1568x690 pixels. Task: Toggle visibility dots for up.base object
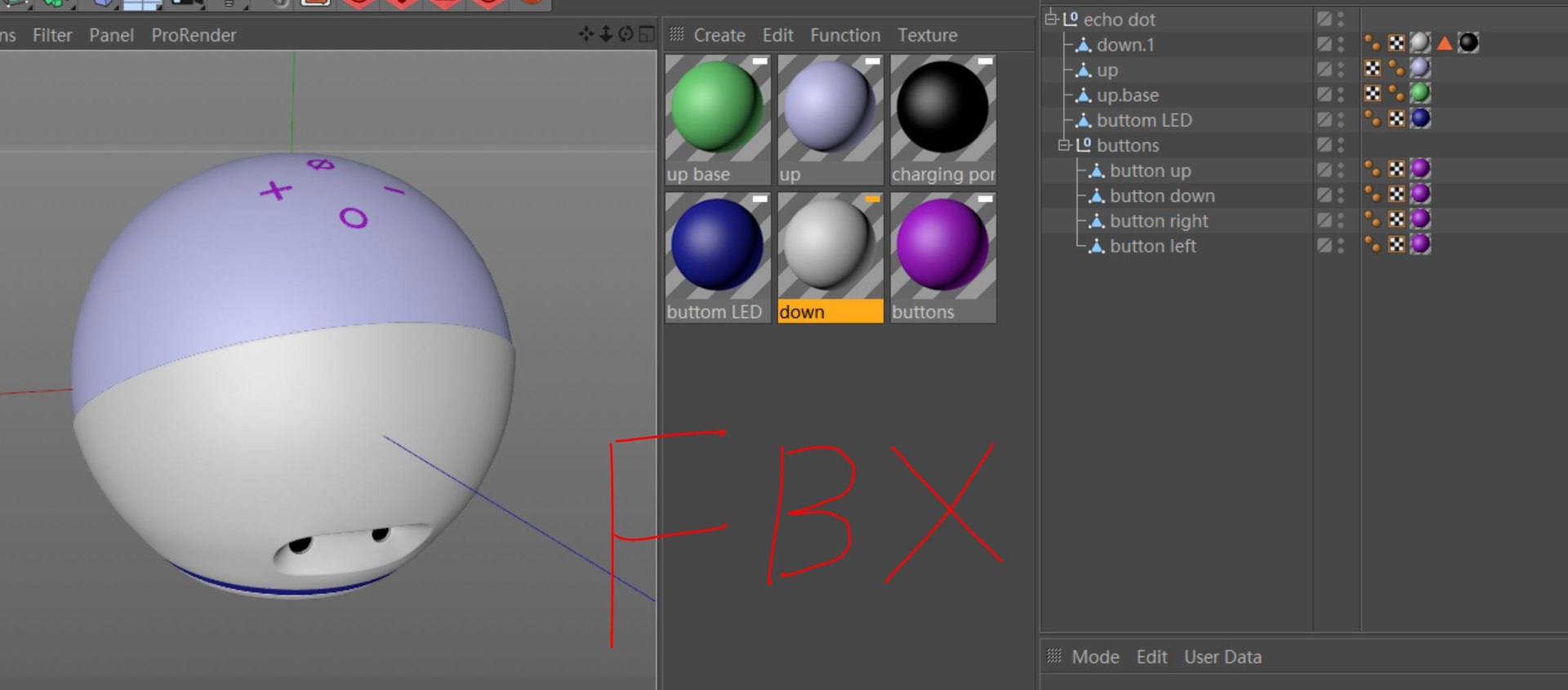(1341, 95)
